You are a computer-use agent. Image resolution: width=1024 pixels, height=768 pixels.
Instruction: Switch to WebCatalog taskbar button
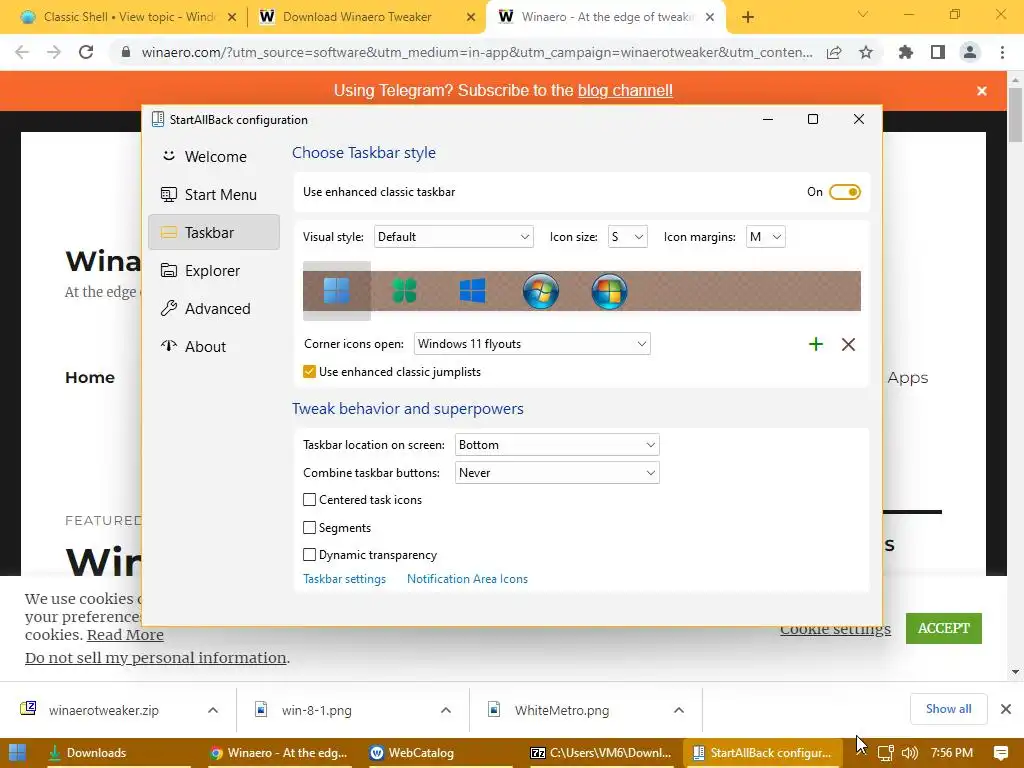coord(441,753)
